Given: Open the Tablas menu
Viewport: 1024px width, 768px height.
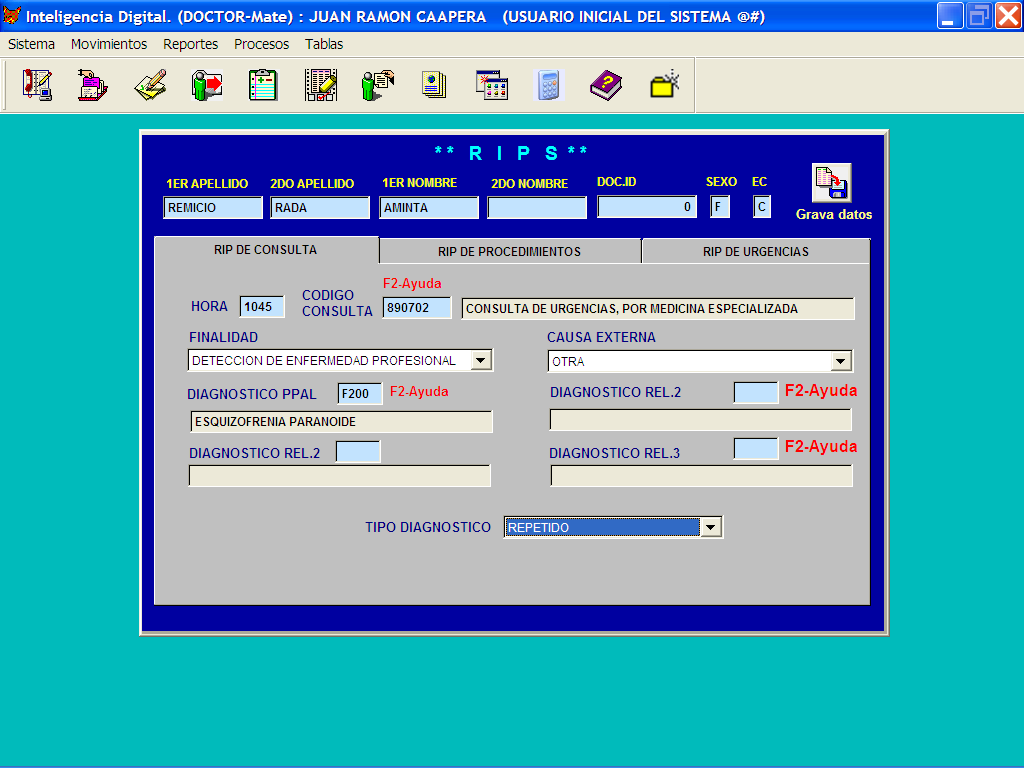Looking at the screenshot, I should 324,44.
